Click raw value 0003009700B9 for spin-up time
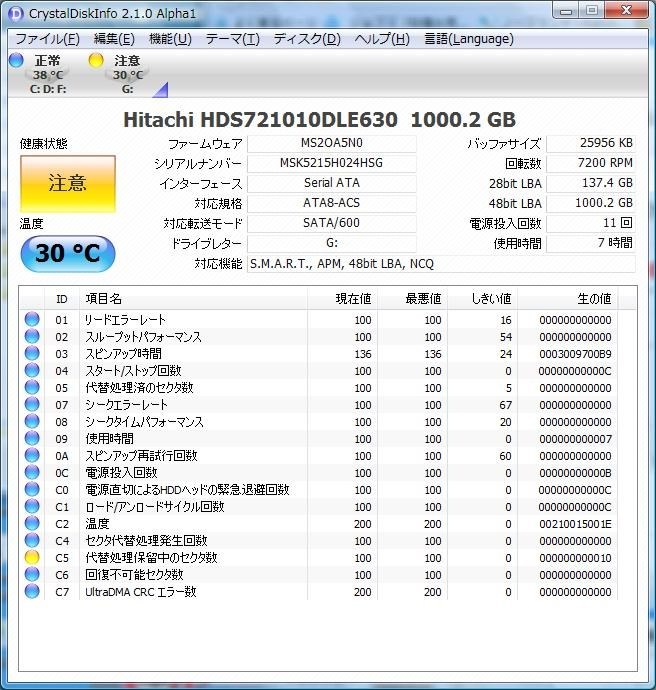This screenshot has height=690, width=656. [x=575, y=354]
